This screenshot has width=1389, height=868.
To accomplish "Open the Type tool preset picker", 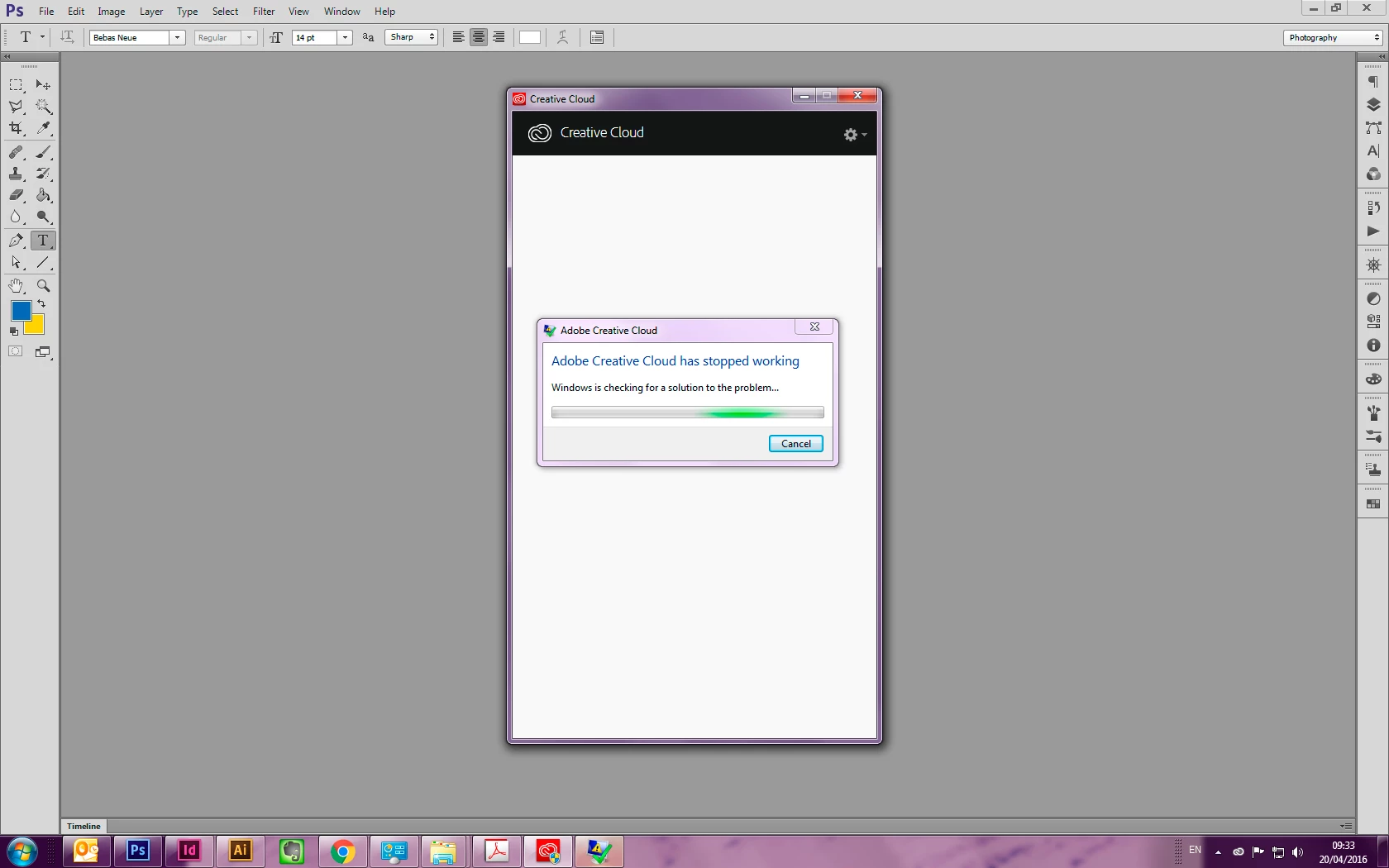I will point(31,37).
